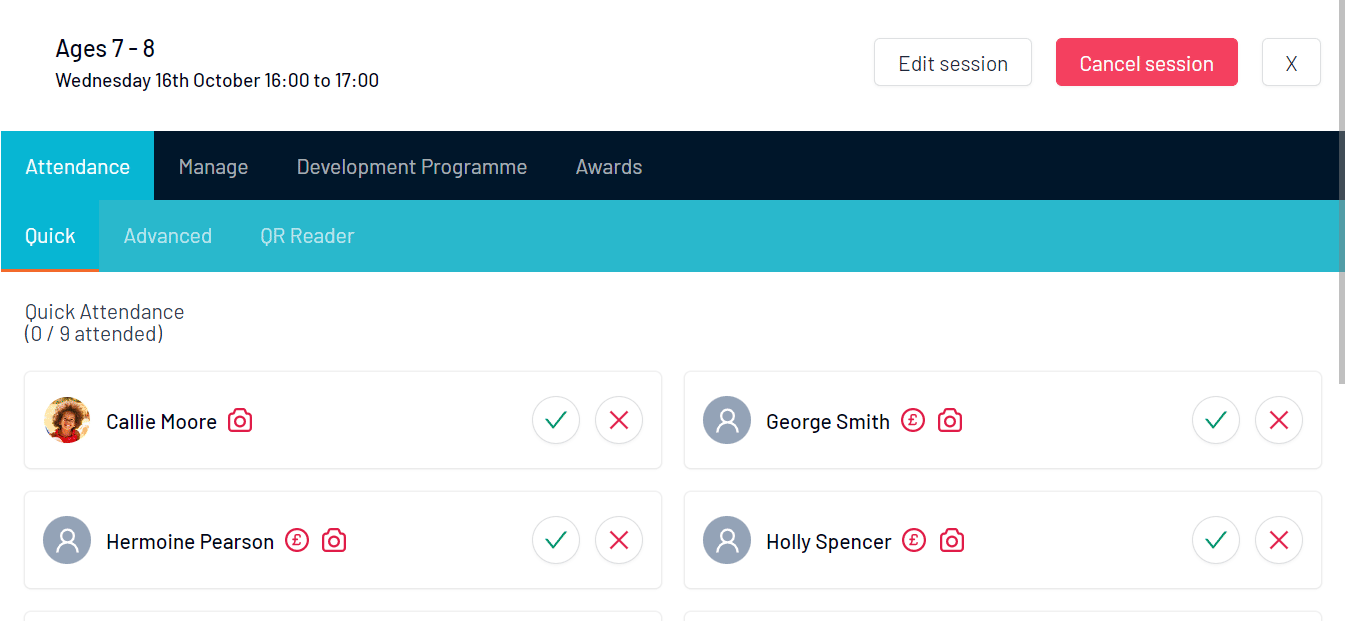The height and width of the screenshot is (621, 1345).
Task: Open Callie Moore's profile photo
Action: point(67,420)
